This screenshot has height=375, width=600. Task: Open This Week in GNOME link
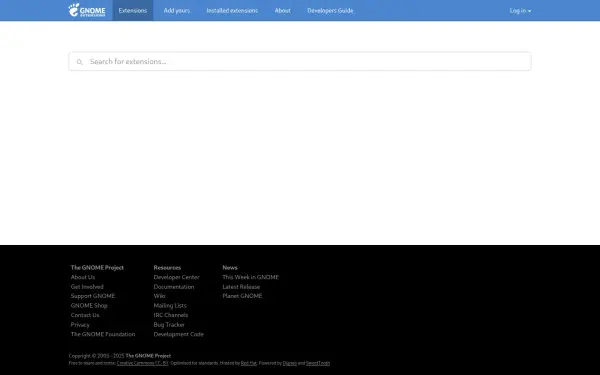pos(251,277)
